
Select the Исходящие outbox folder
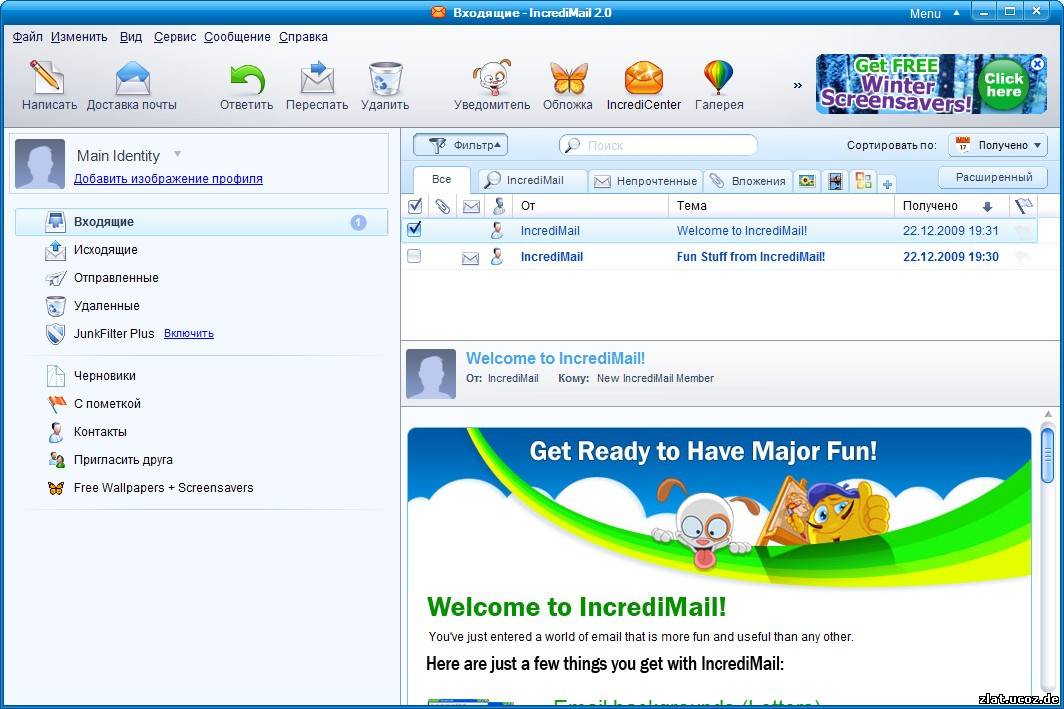click(x=201, y=250)
